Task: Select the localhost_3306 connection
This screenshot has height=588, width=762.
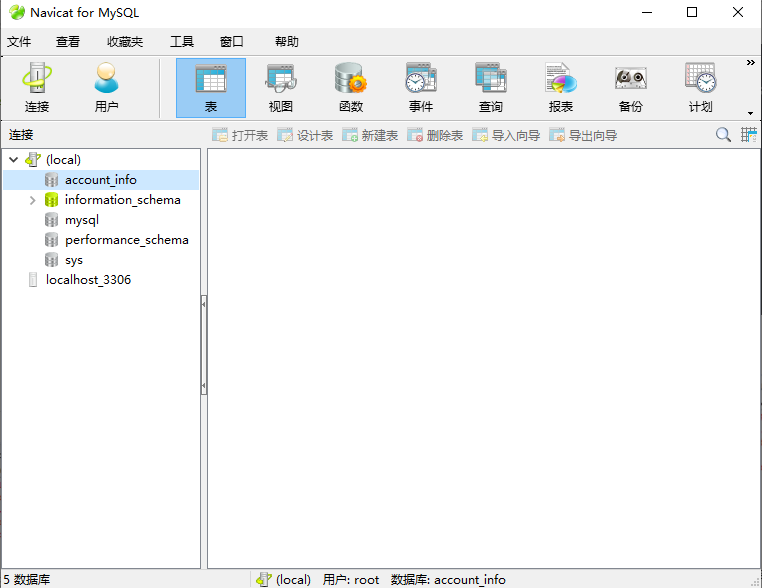Action: tap(88, 280)
